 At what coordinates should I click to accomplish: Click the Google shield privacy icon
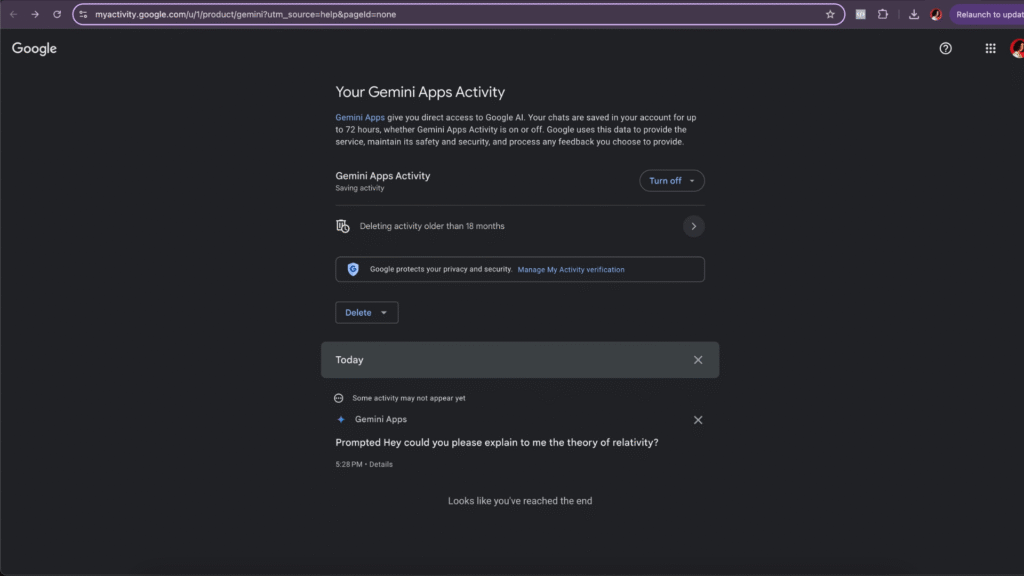tap(353, 269)
